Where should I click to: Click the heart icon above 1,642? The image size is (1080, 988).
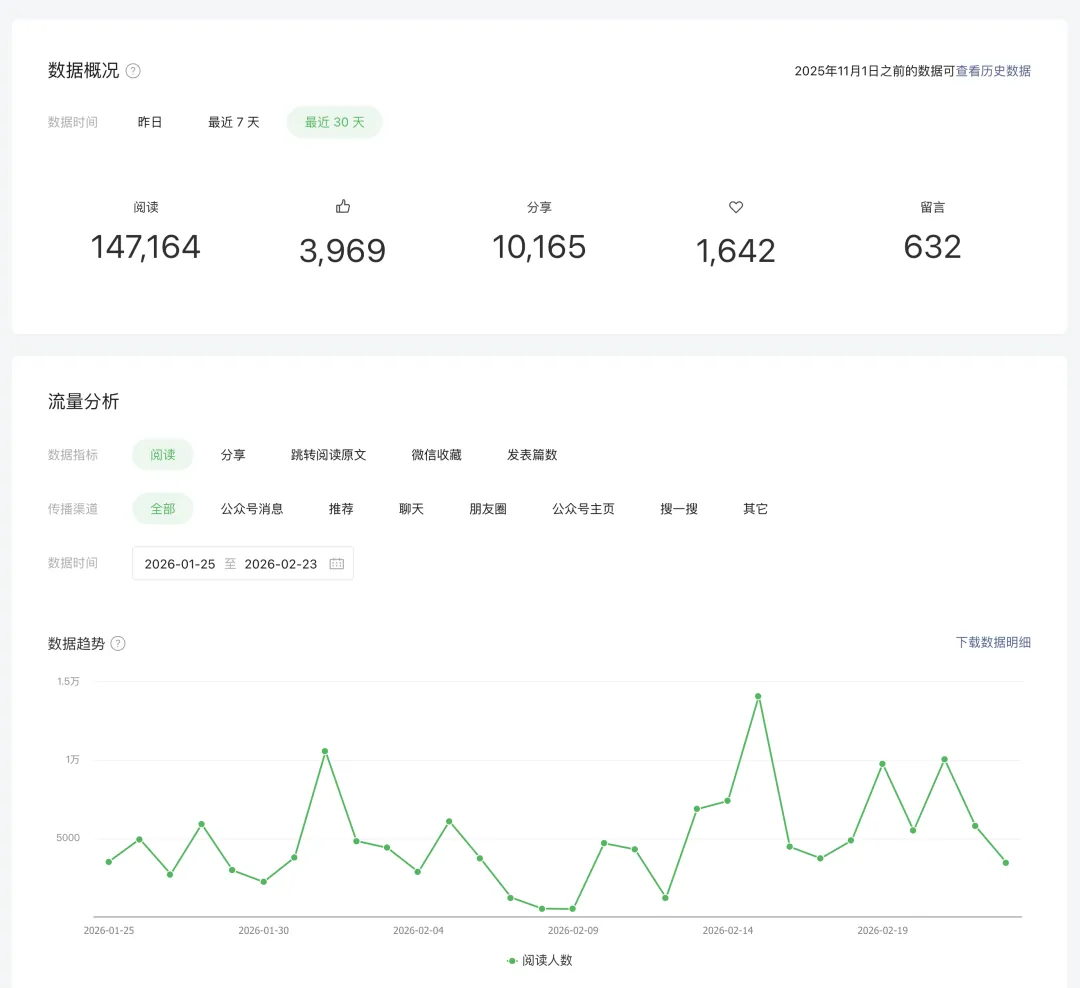click(x=736, y=207)
